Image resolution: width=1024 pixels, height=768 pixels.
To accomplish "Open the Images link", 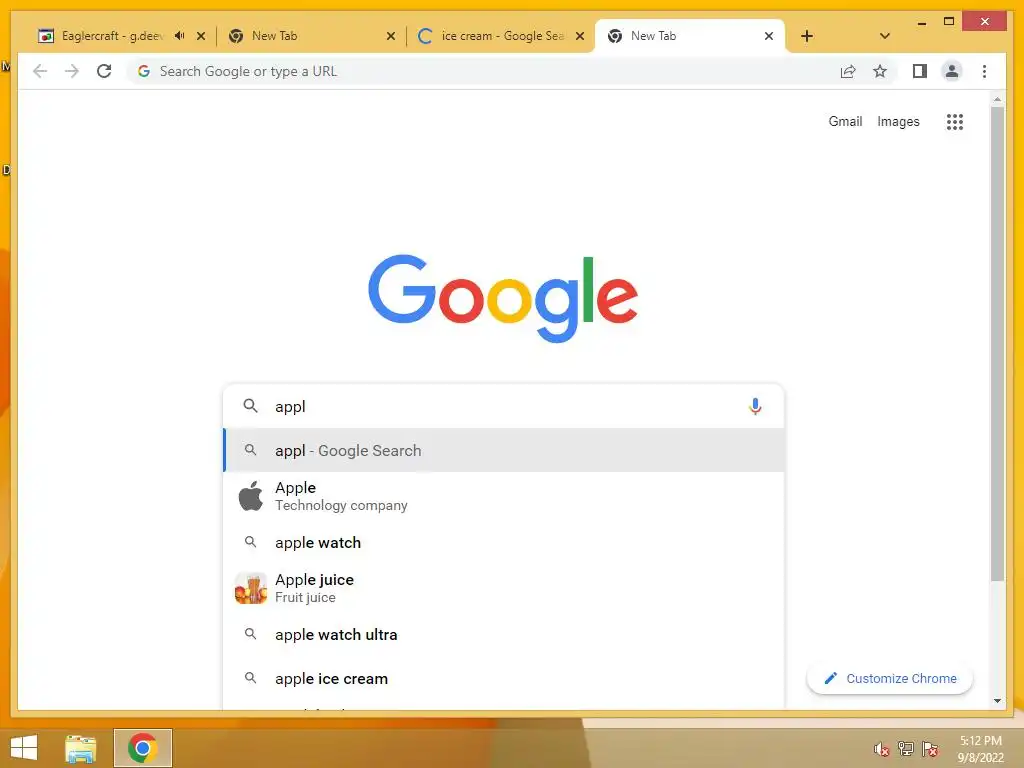I will (x=898, y=121).
